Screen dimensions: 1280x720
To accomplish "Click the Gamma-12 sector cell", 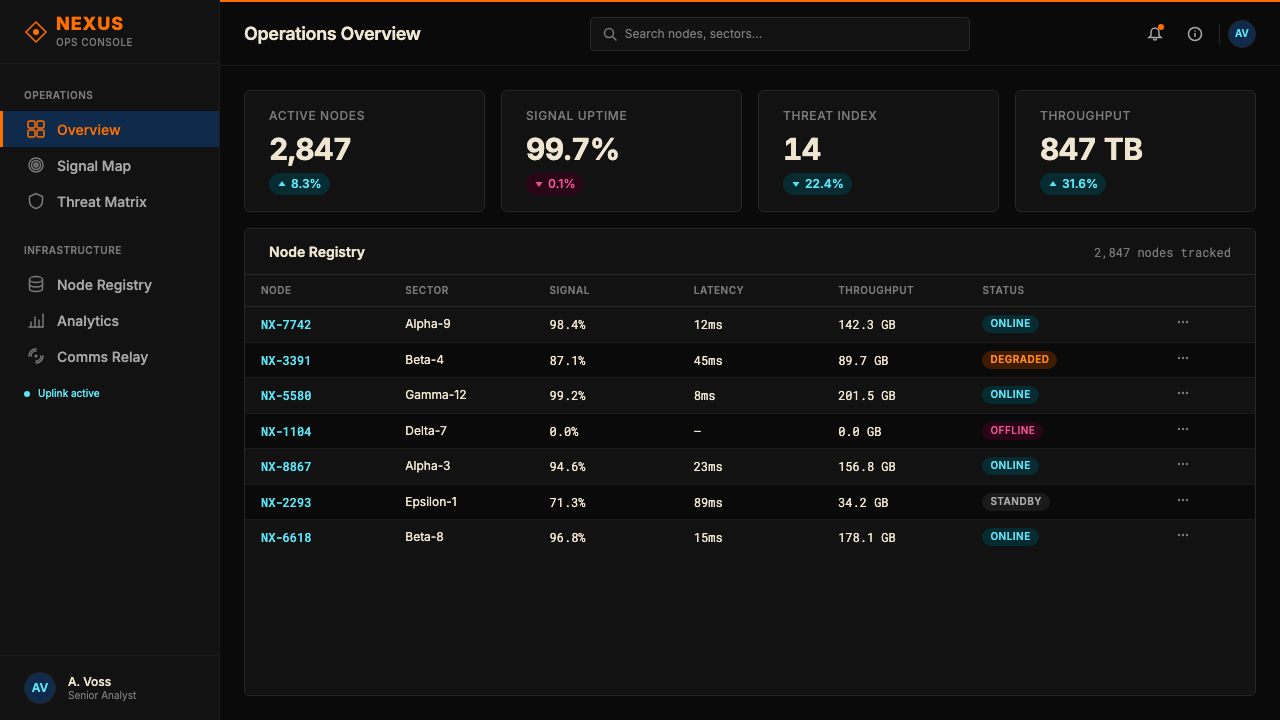I will click(x=436, y=395).
